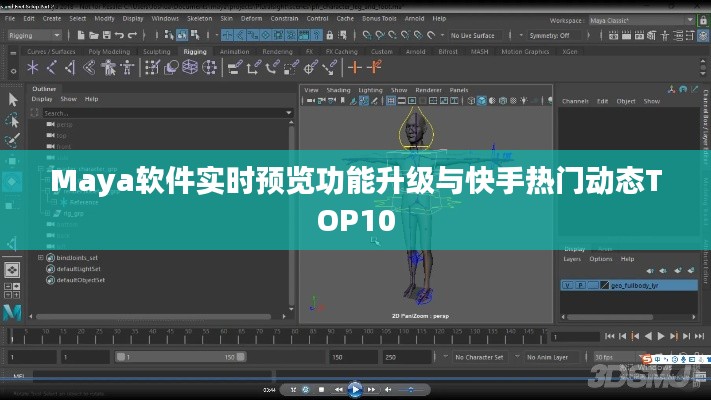Screen dimensions: 711x400
Task: Select the Paint Skin Weights shelf icon
Action: coord(152,68)
